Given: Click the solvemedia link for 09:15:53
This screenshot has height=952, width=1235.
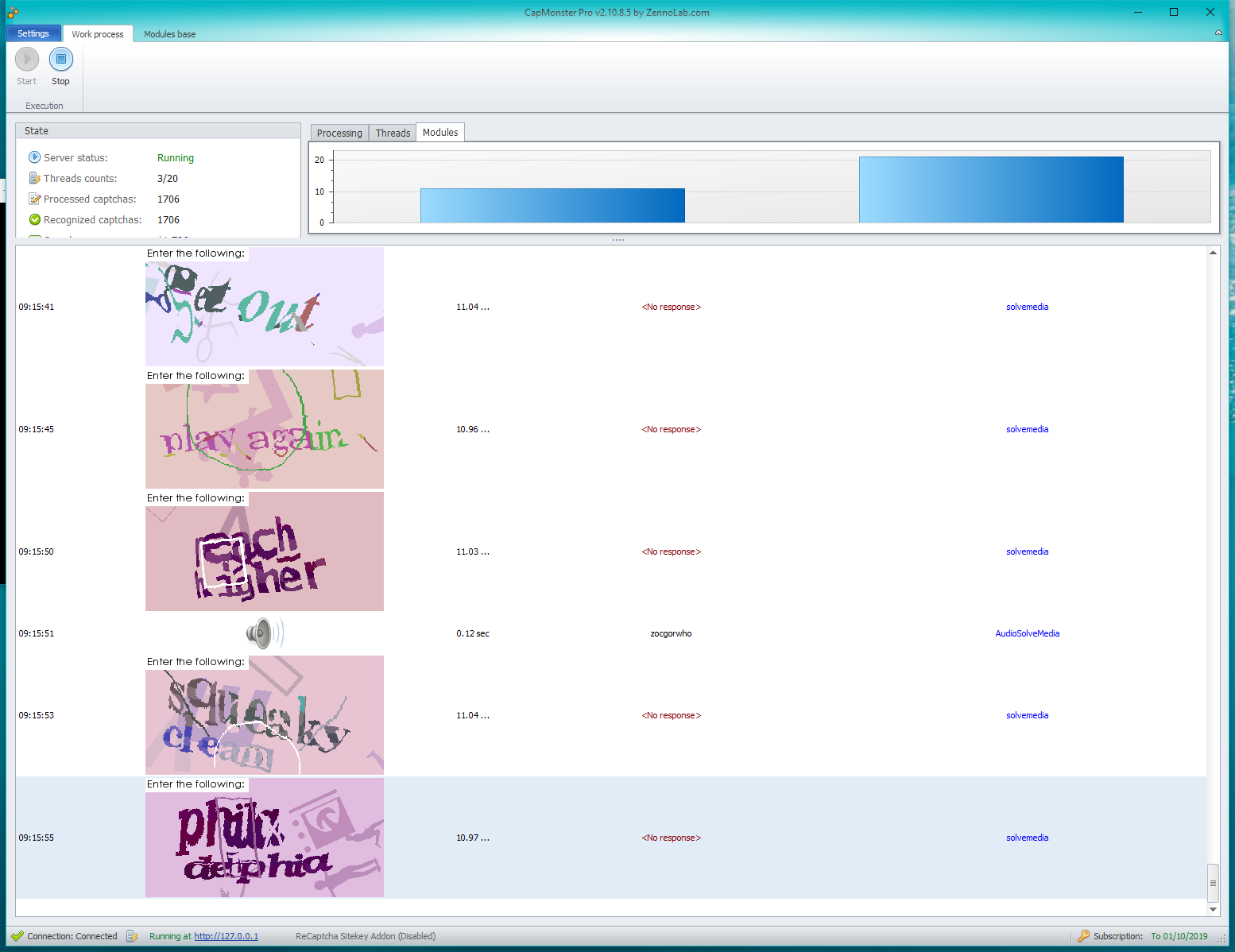Looking at the screenshot, I should [1027, 715].
